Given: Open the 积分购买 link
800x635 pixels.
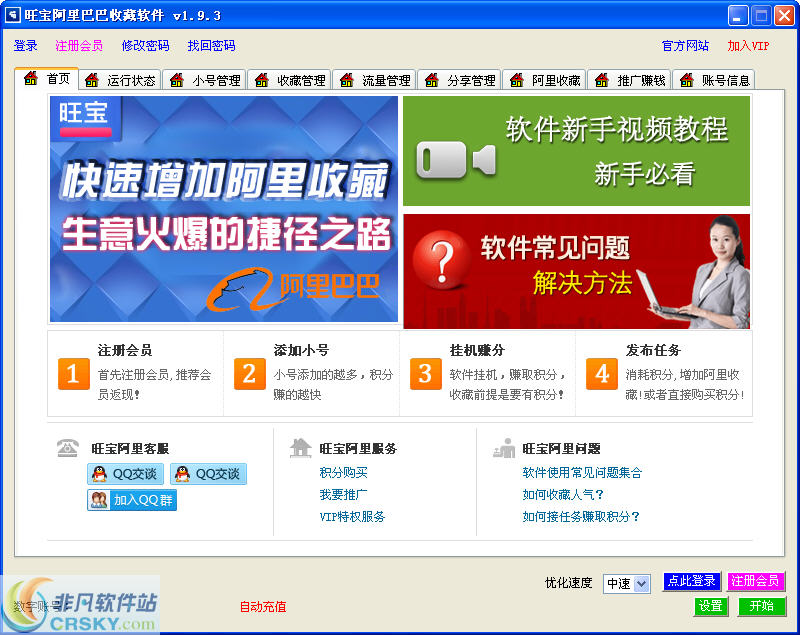Looking at the screenshot, I should pyautogui.click(x=343, y=473).
